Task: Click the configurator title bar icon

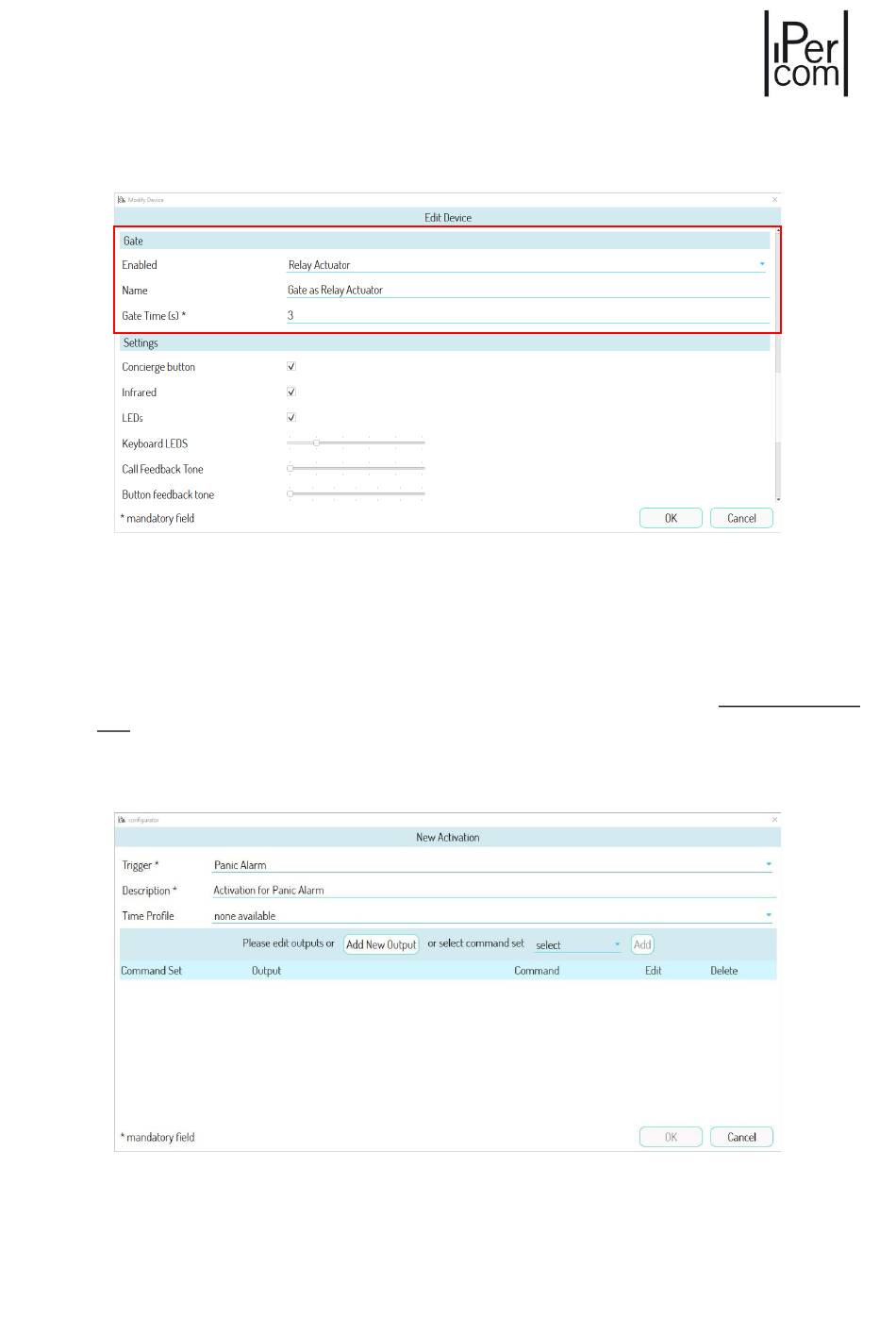Action: click(x=122, y=820)
